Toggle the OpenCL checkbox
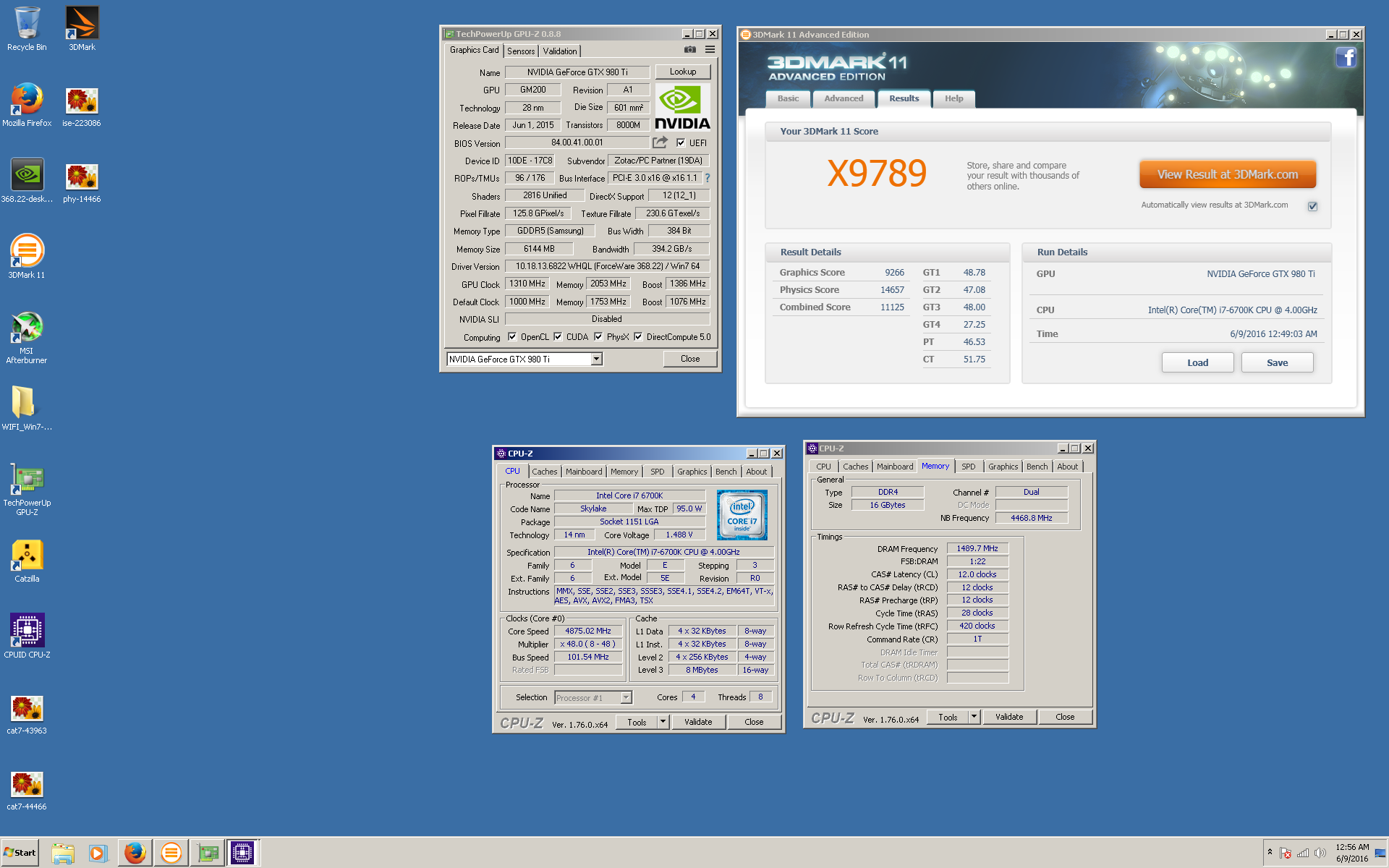 click(512, 336)
